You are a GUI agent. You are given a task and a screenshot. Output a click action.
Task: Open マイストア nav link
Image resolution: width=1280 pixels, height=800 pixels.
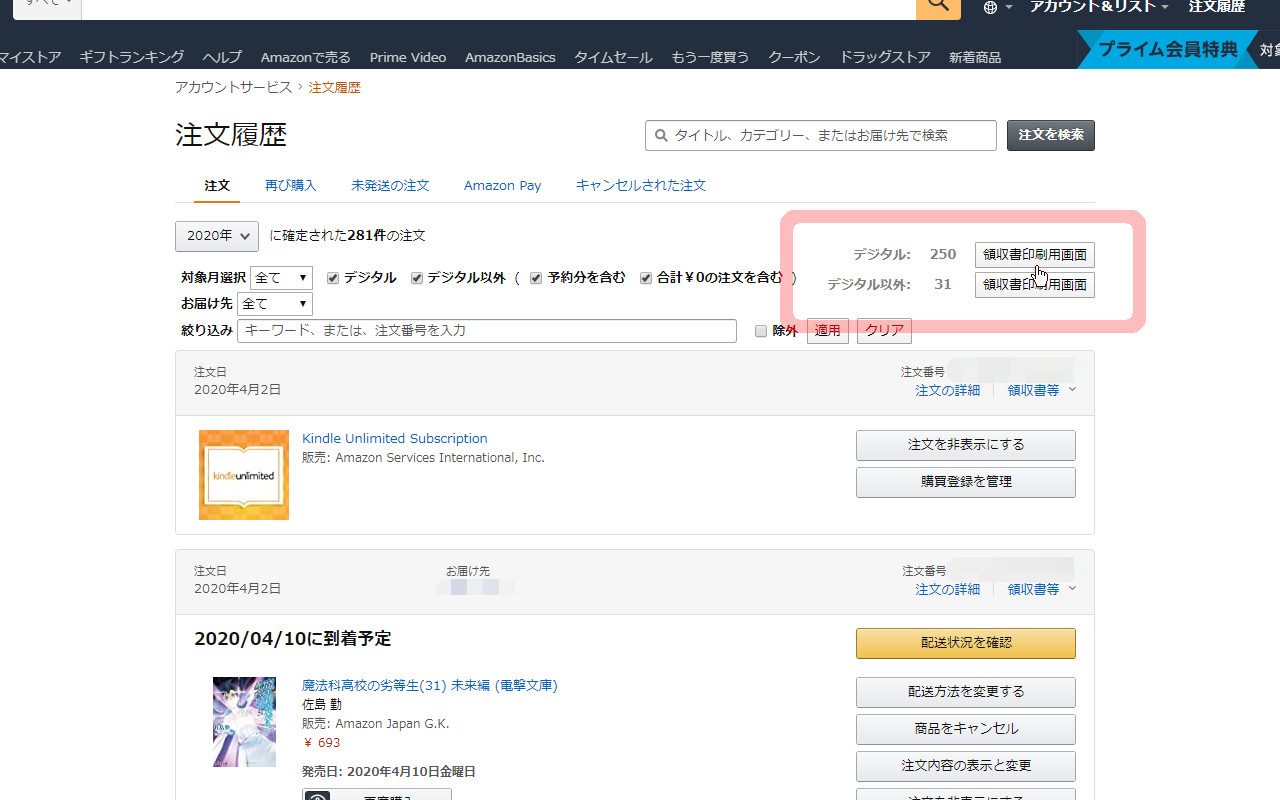click(30, 57)
